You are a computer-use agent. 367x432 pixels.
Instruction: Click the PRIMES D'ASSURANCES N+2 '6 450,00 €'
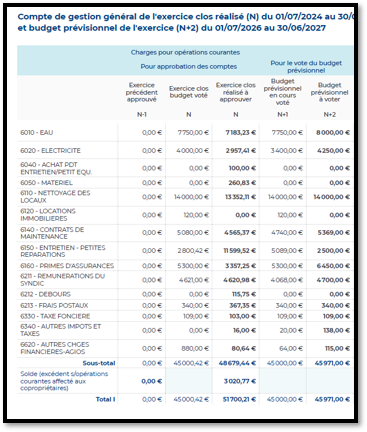tap(333, 266)
